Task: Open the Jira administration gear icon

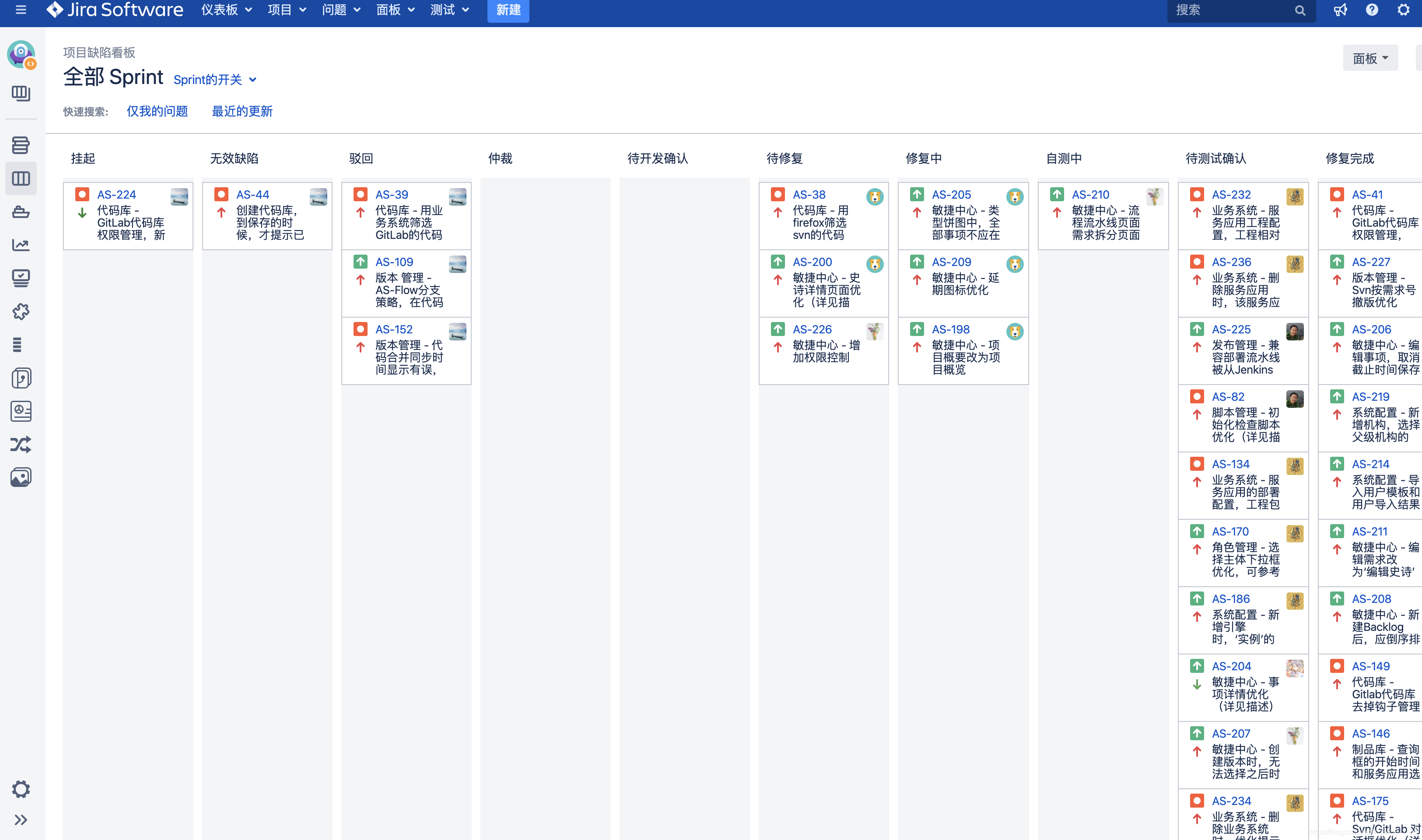Action: pos(1403,10)
